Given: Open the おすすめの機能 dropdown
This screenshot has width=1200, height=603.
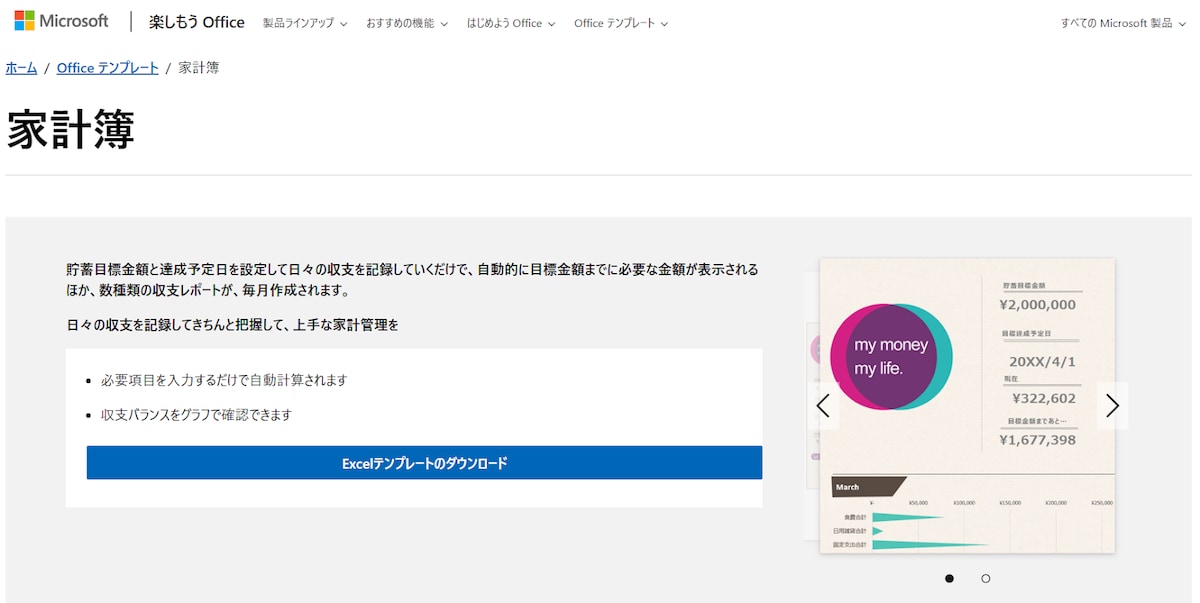Looking at the screenshot, I should (x=406, y=23).
